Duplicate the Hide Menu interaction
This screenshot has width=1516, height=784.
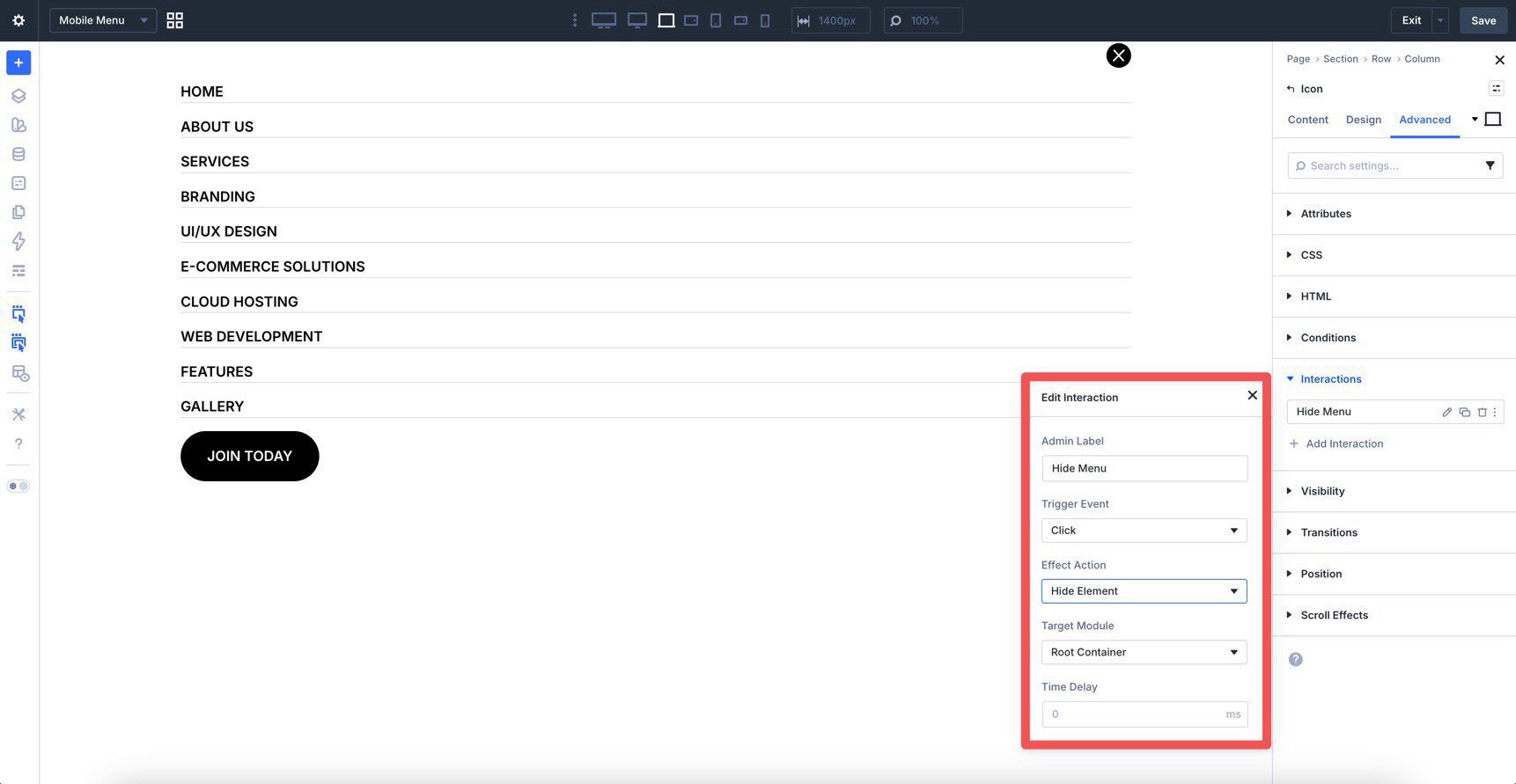1464,412
